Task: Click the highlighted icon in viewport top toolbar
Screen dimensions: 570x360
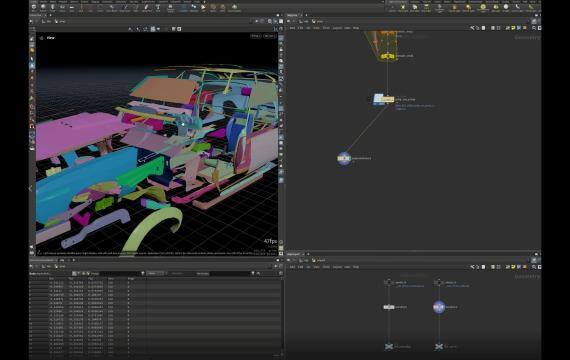Action: point(153,29)
